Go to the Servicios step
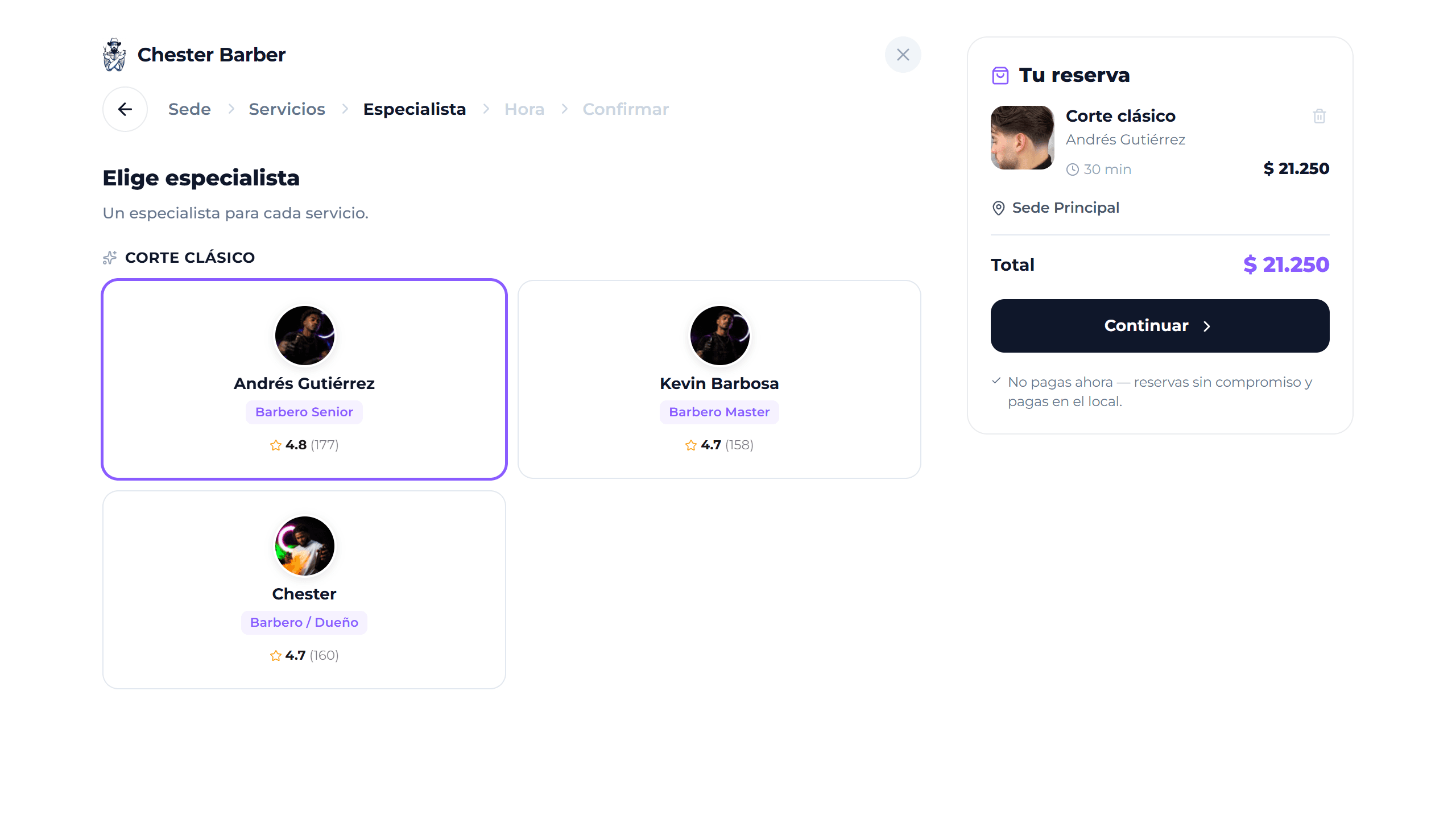The image size is (1456, 819). coord(287,109)
